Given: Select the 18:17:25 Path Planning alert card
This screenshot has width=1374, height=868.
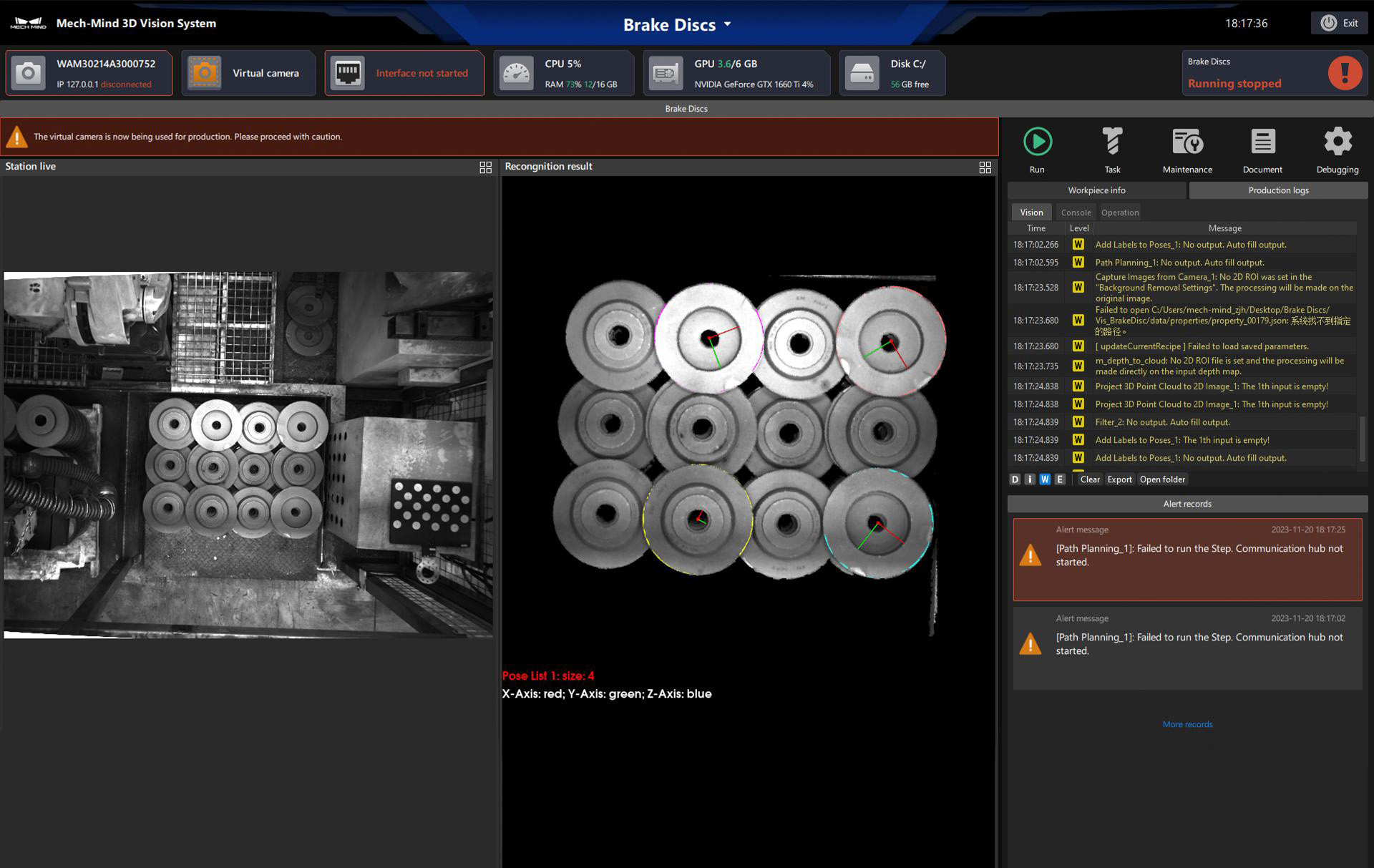Looking at the screenshot, I should [x=1187, y=560].
